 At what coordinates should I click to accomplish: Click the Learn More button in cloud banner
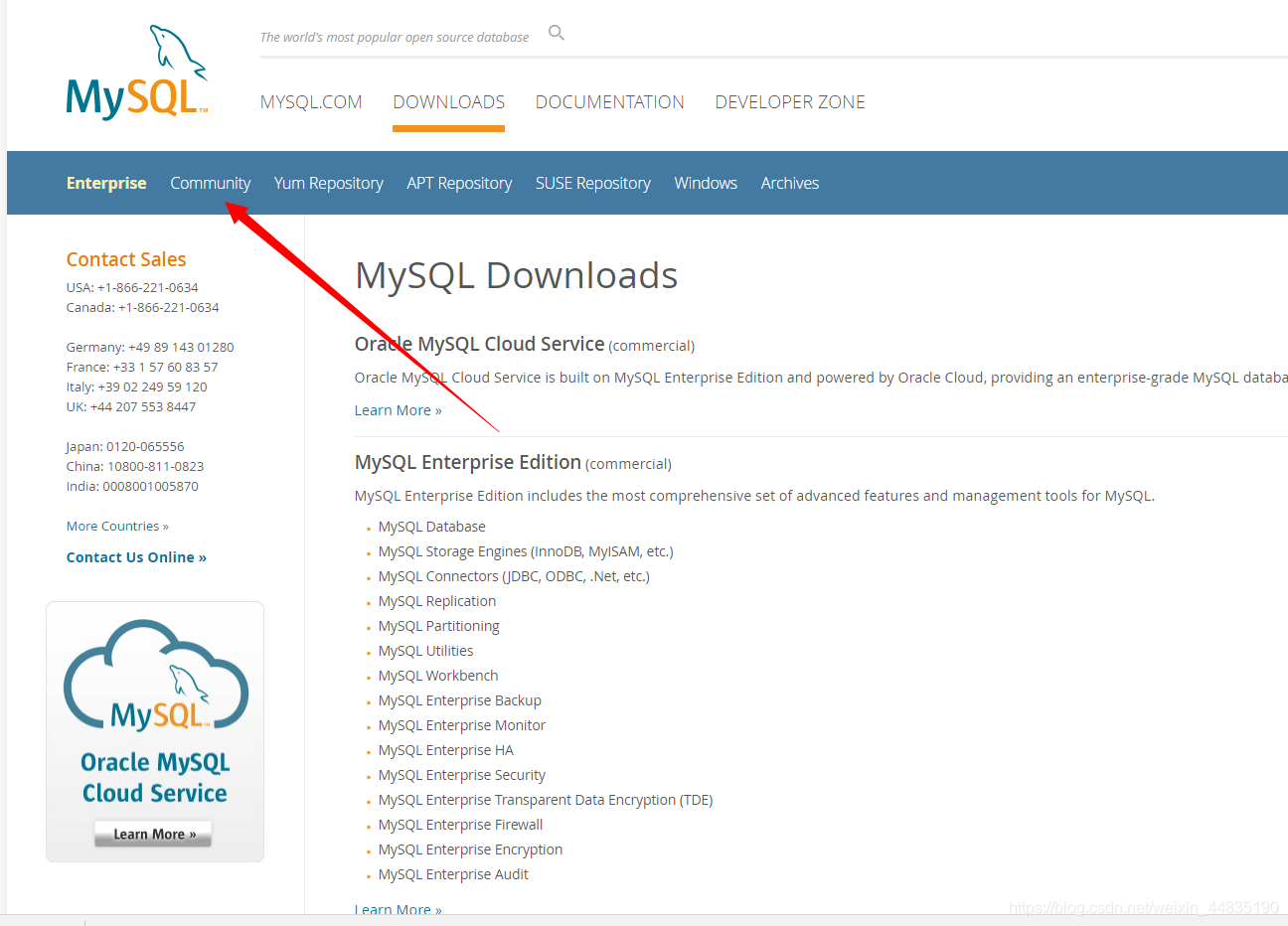pyautogui.click(x=154, y=834)
